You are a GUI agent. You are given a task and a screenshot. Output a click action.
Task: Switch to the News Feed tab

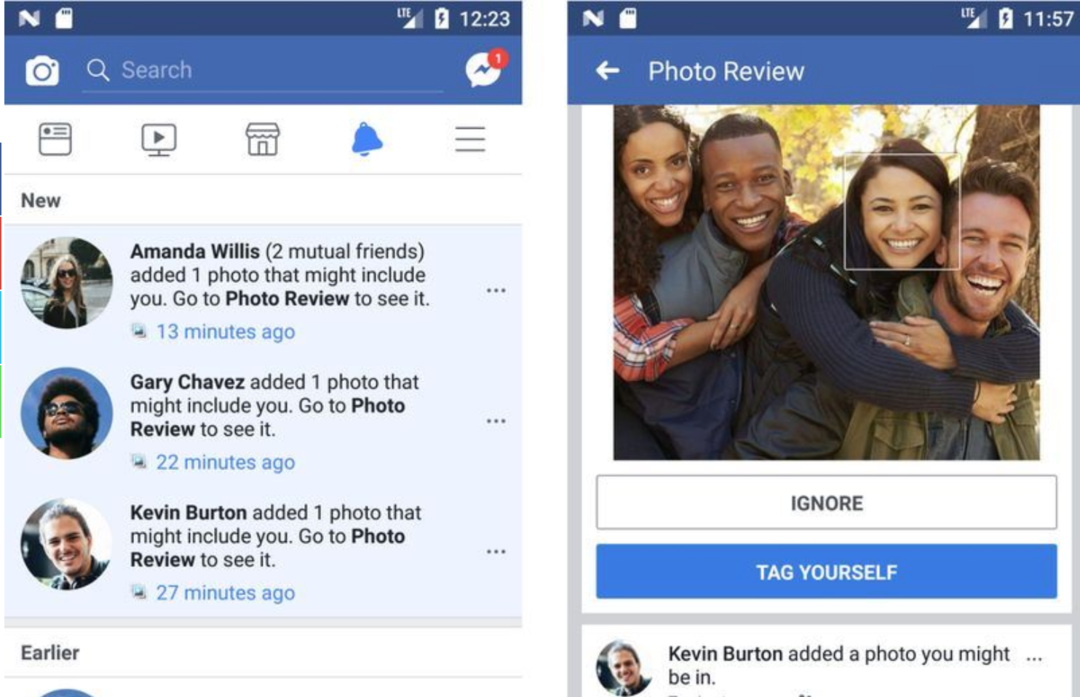pyautogui.click(x=55, y=139)
